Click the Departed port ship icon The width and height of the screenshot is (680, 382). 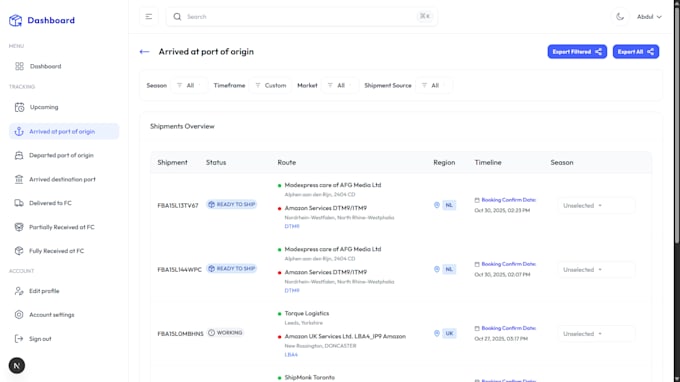[19, 155]
